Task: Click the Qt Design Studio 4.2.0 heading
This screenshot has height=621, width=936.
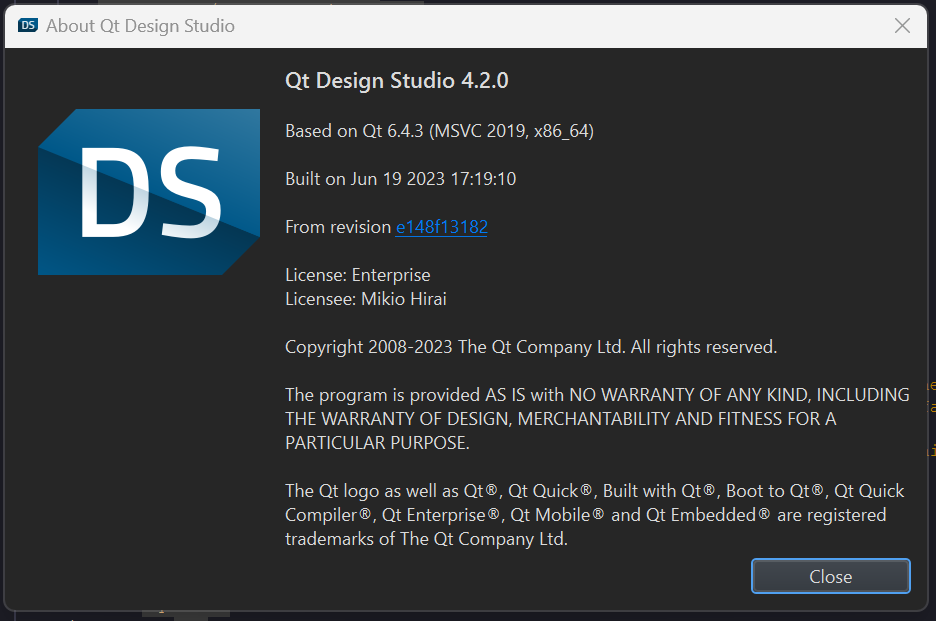Action: 397,81
